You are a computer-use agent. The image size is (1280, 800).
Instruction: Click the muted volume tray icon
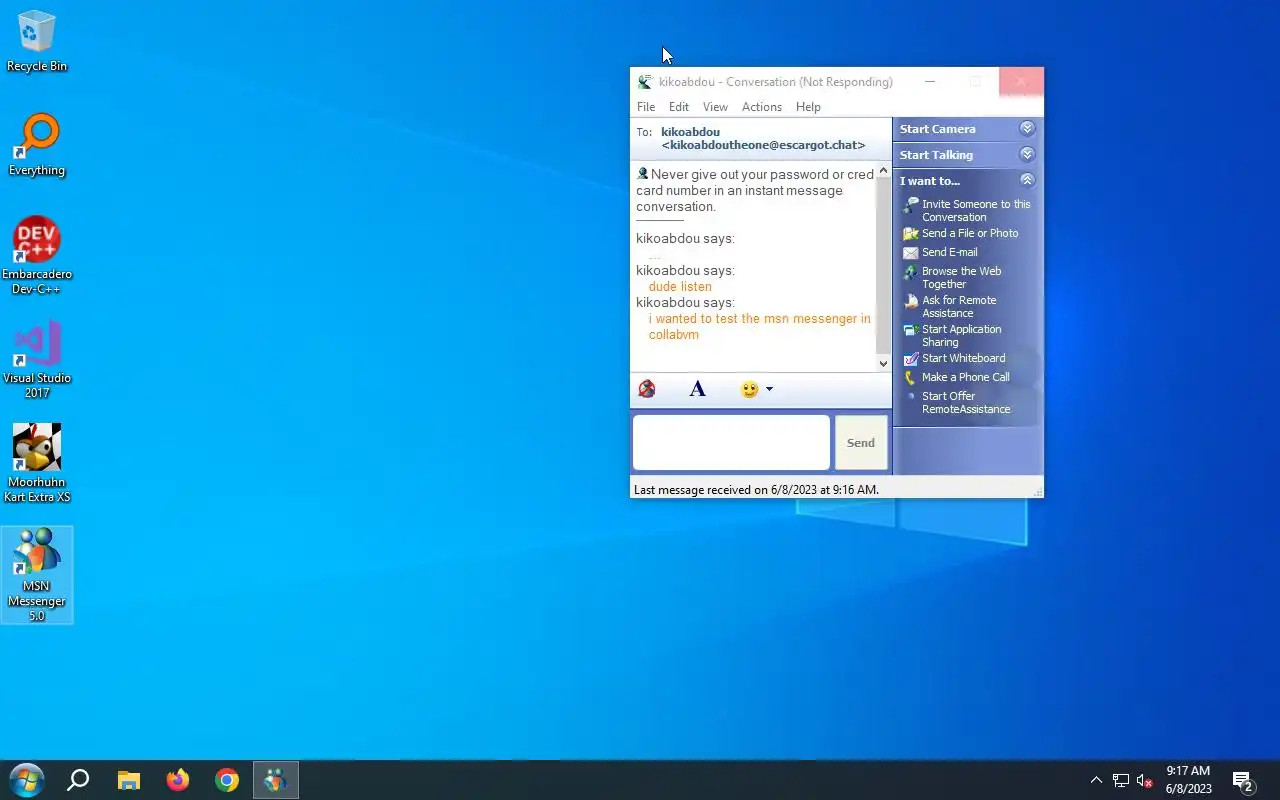pos(1145,780)
